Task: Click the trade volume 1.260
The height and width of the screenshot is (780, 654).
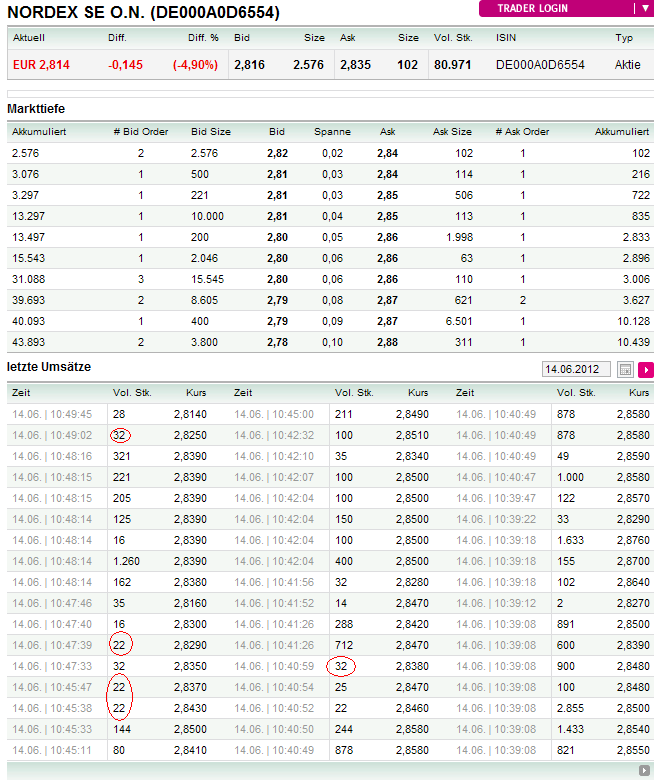Action: [x=126, y=561]
